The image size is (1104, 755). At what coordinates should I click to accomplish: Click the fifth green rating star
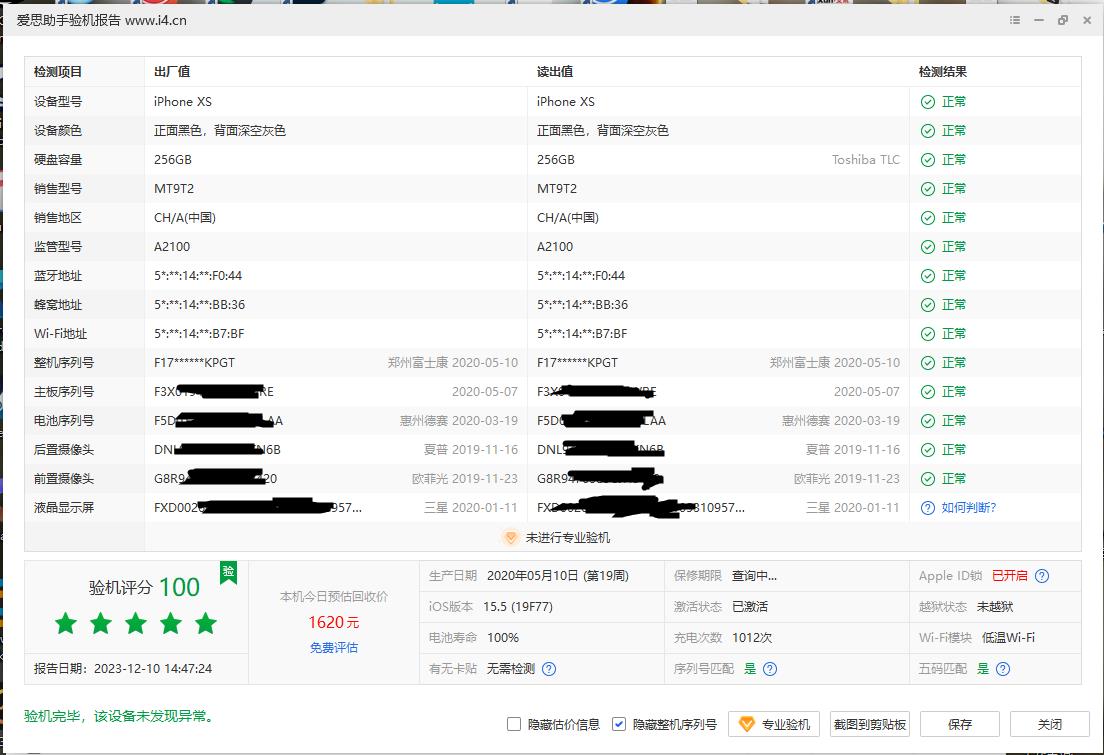[205, 623]
